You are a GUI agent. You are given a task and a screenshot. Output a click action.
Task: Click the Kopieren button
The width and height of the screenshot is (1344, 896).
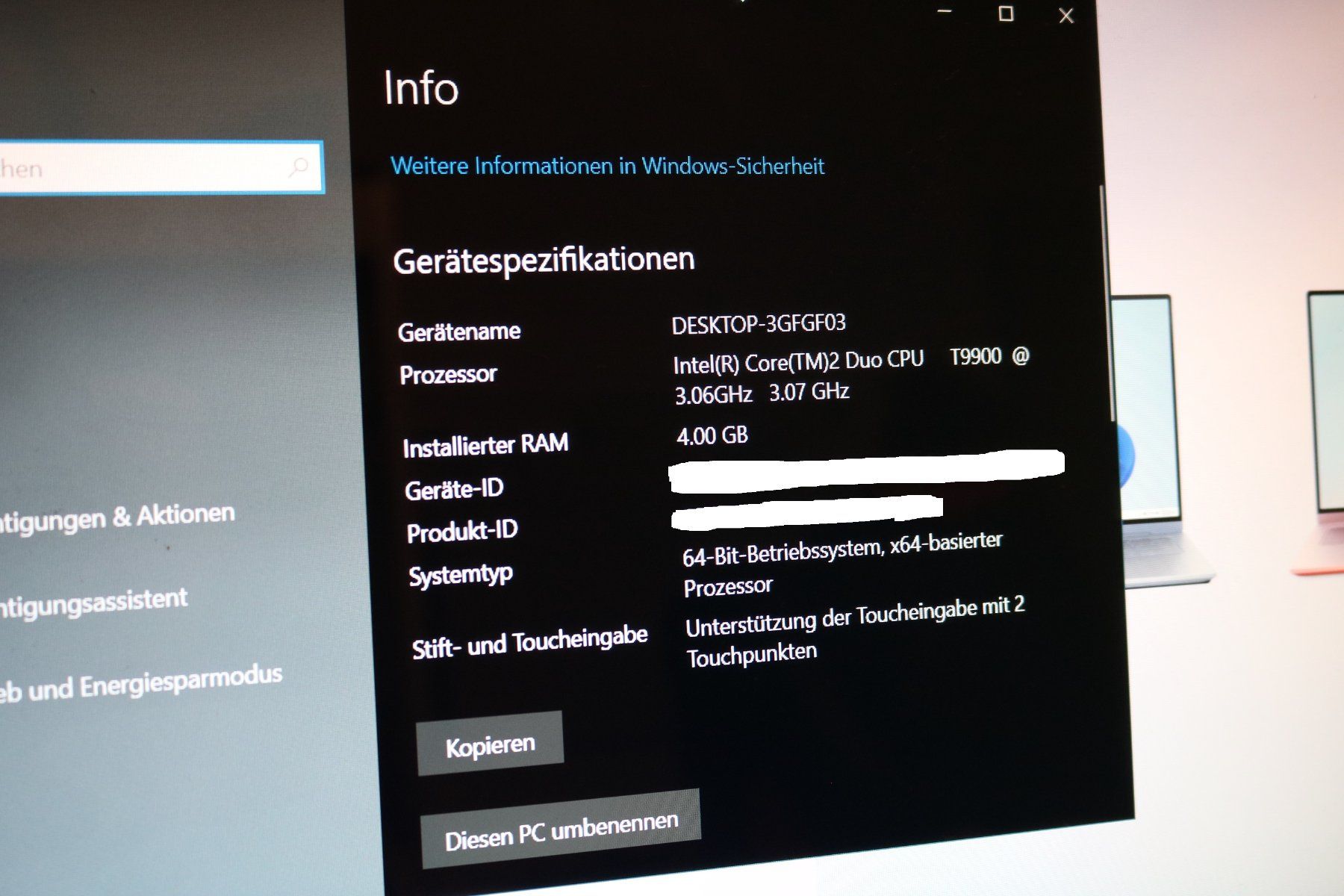point(490,744)
